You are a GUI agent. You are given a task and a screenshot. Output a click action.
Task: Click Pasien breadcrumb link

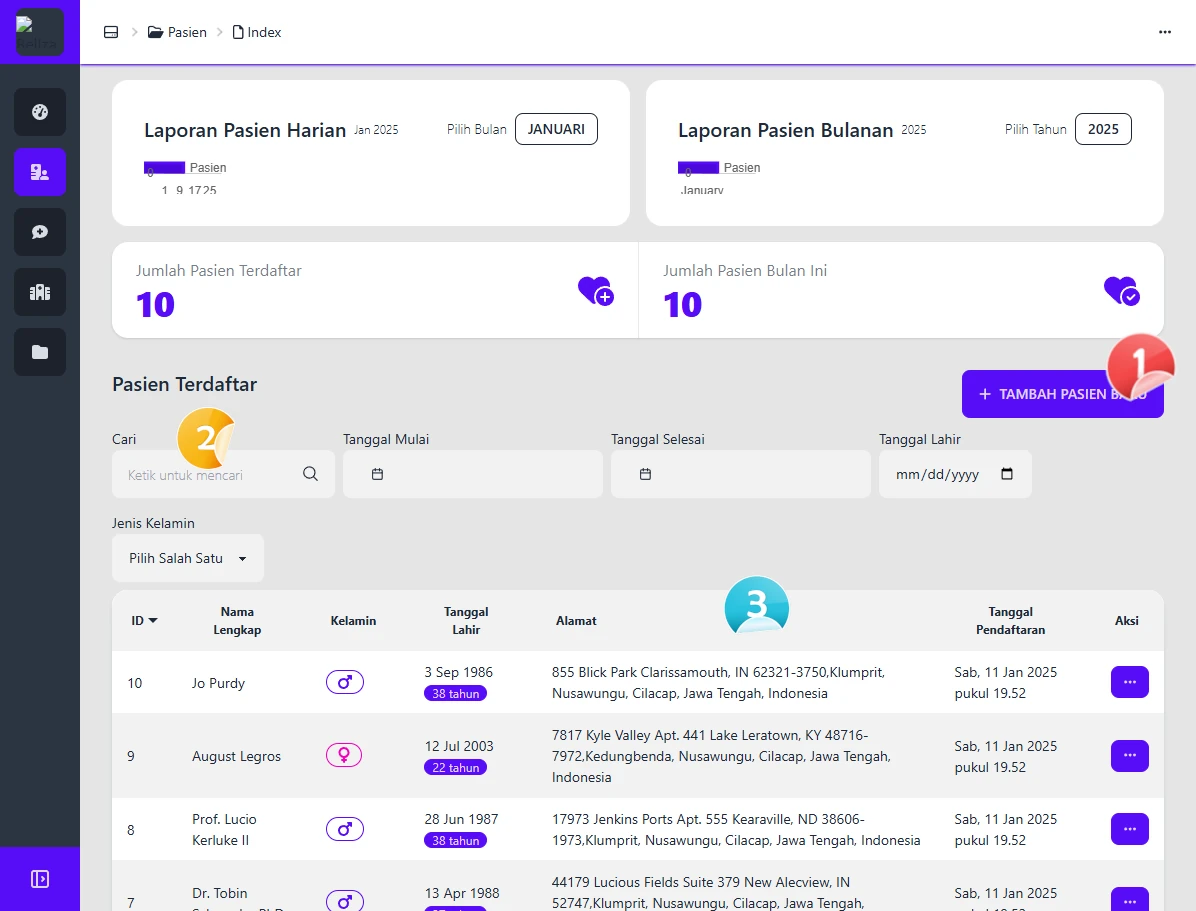(x=178, y=32)
